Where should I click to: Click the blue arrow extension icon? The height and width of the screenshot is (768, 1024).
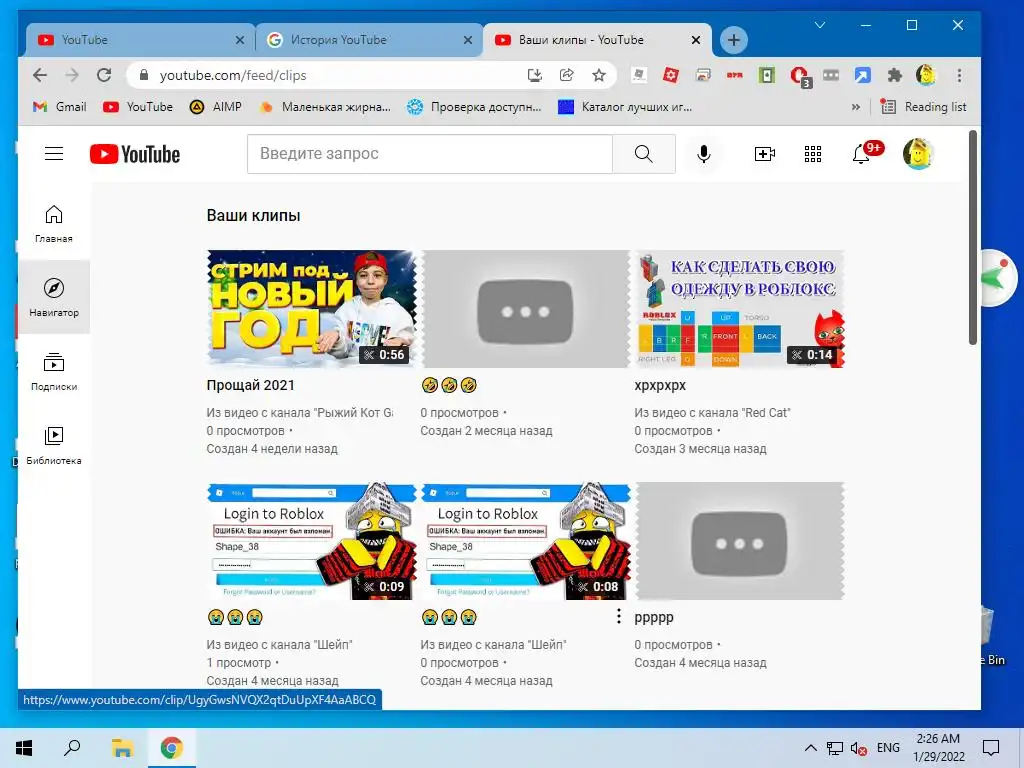pyautogui.click(x=863, y=75)
